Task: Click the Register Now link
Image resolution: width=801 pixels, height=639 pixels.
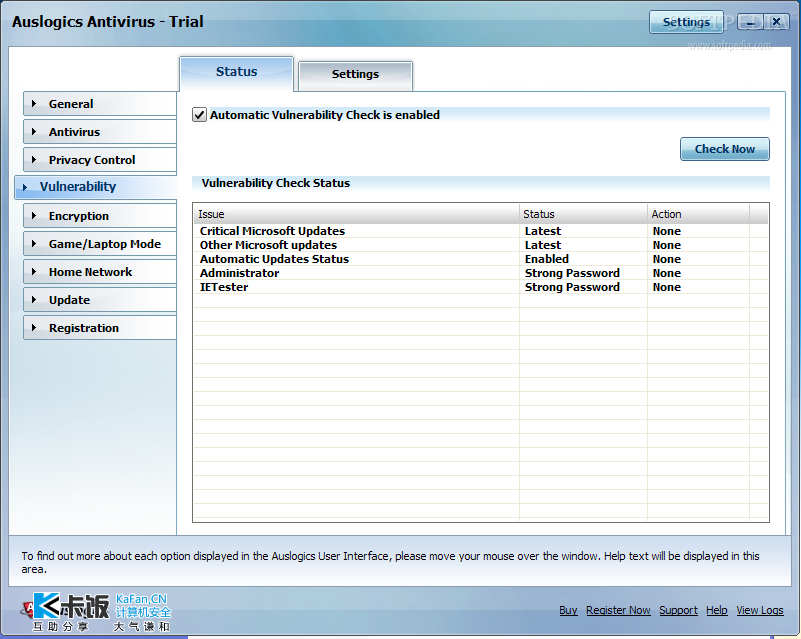Action: (x=618, y=610)
